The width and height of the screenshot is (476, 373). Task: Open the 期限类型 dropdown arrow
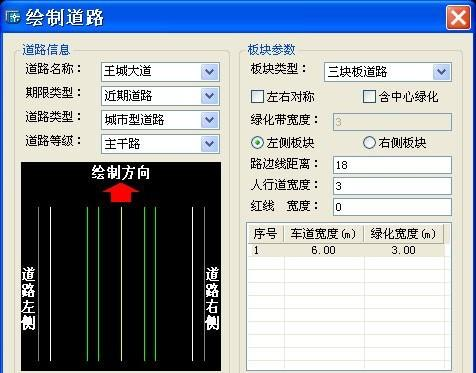click(x=210, y=96)
